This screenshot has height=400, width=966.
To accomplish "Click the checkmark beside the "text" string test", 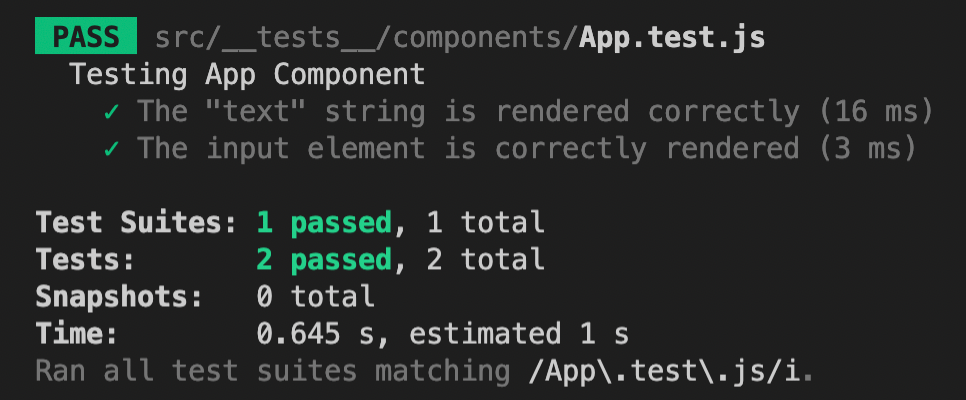I will [112, 111].
